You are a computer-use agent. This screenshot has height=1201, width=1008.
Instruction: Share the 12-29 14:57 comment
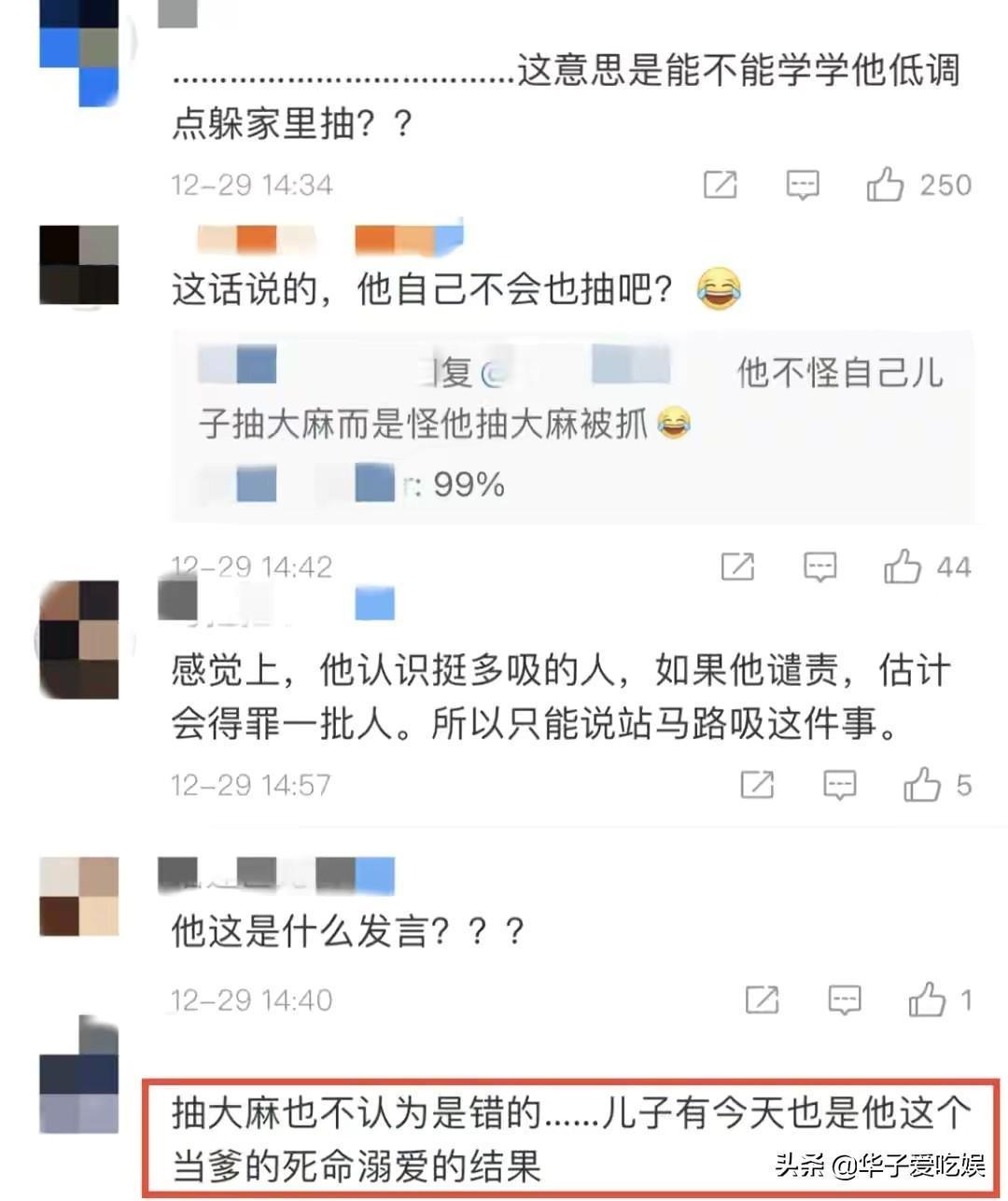click(x=757, y=785)
